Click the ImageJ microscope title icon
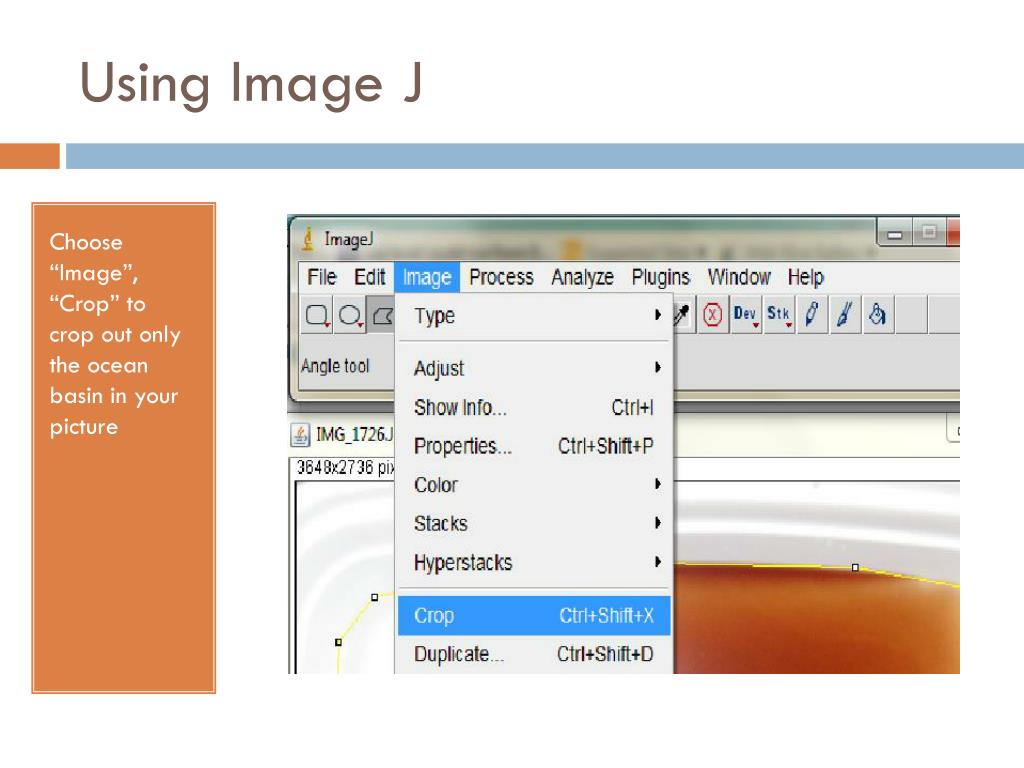This screenshot has width=1024, height=768. coord(308,239)
